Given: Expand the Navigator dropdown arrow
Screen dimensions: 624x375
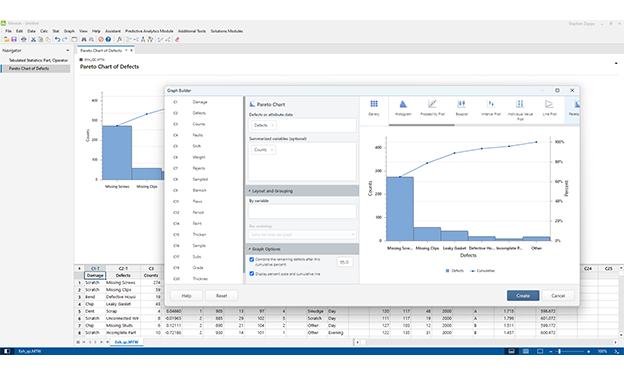Looking at the screenshot, I should point(68,51).
